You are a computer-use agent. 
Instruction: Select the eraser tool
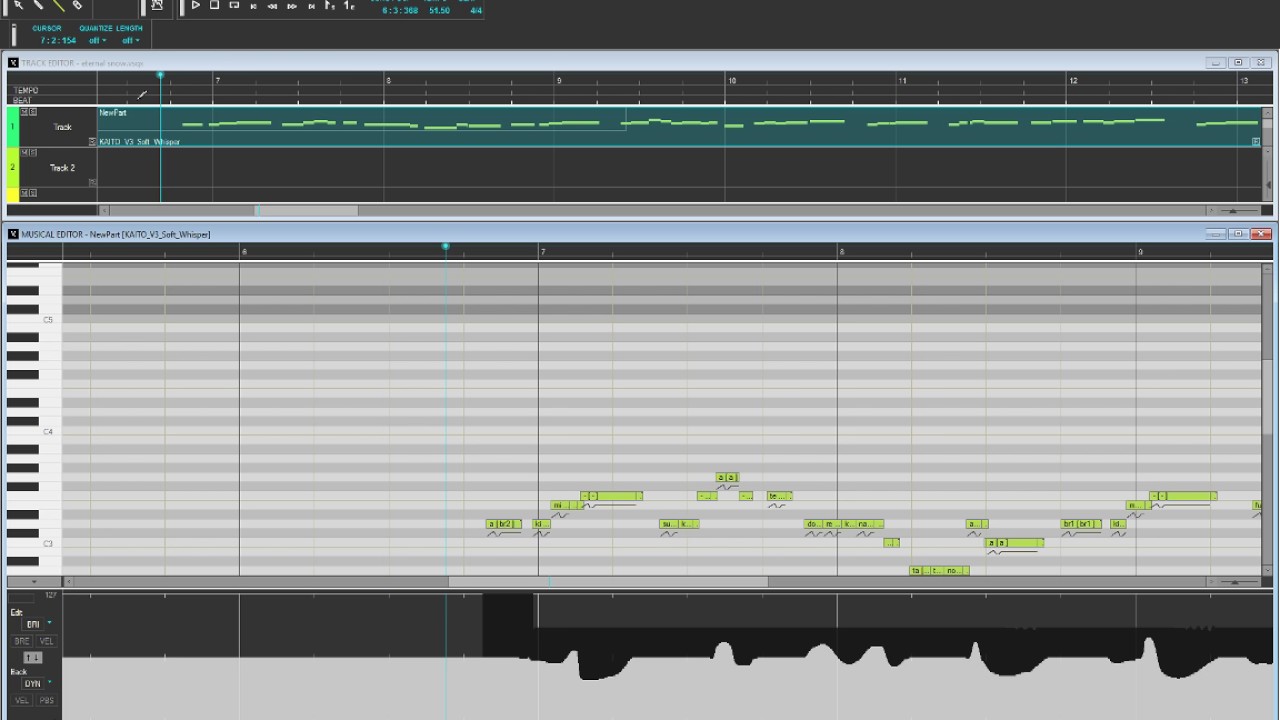(77, 5)
